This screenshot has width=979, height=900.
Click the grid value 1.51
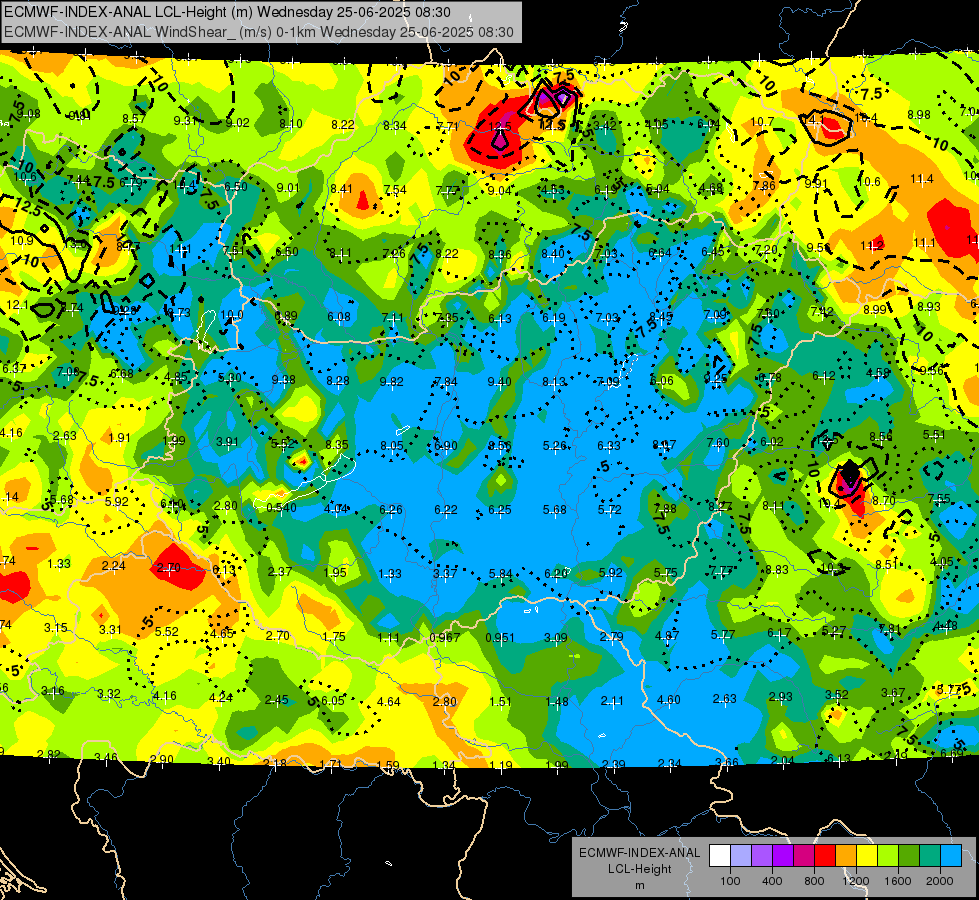point(500,701)
